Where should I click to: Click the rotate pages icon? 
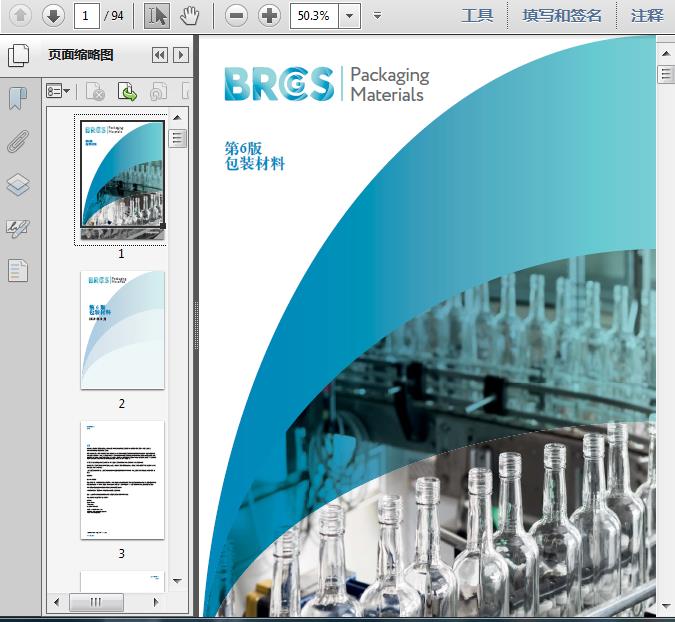click(x=158, y=91)
